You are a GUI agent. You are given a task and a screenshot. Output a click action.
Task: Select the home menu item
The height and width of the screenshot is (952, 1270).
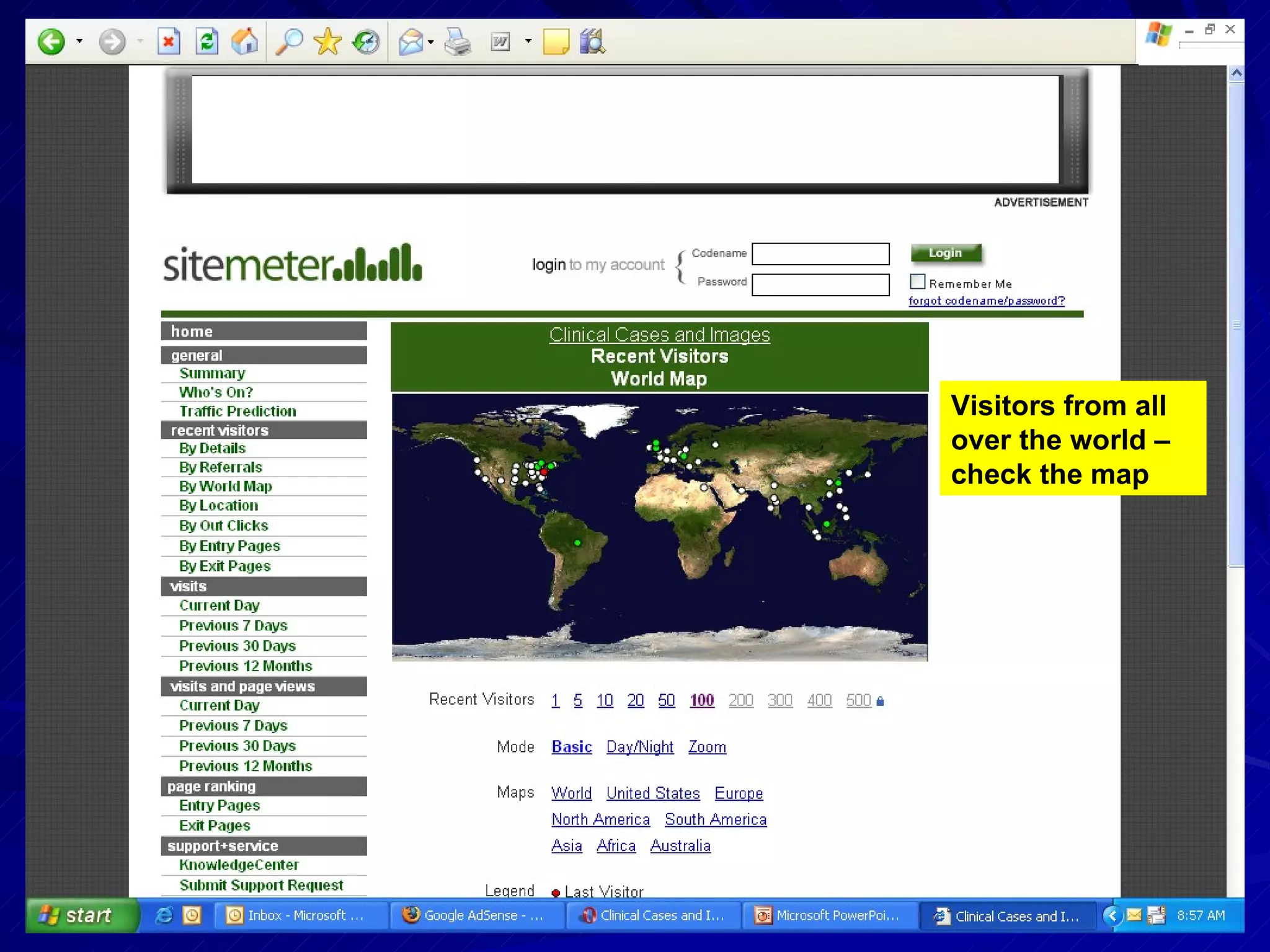coord(264,332)
